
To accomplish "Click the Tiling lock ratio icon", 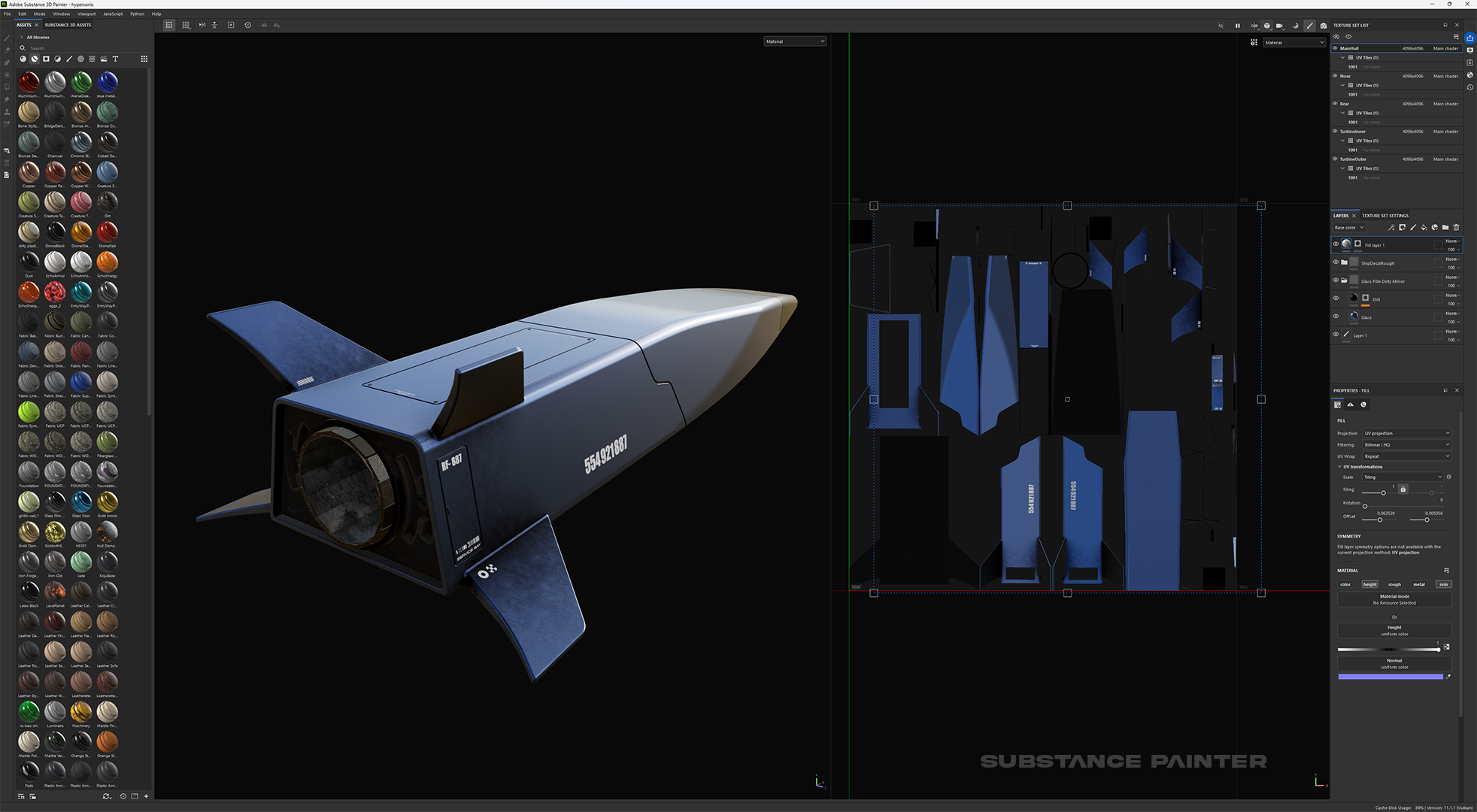I will tap(1403, 489).
